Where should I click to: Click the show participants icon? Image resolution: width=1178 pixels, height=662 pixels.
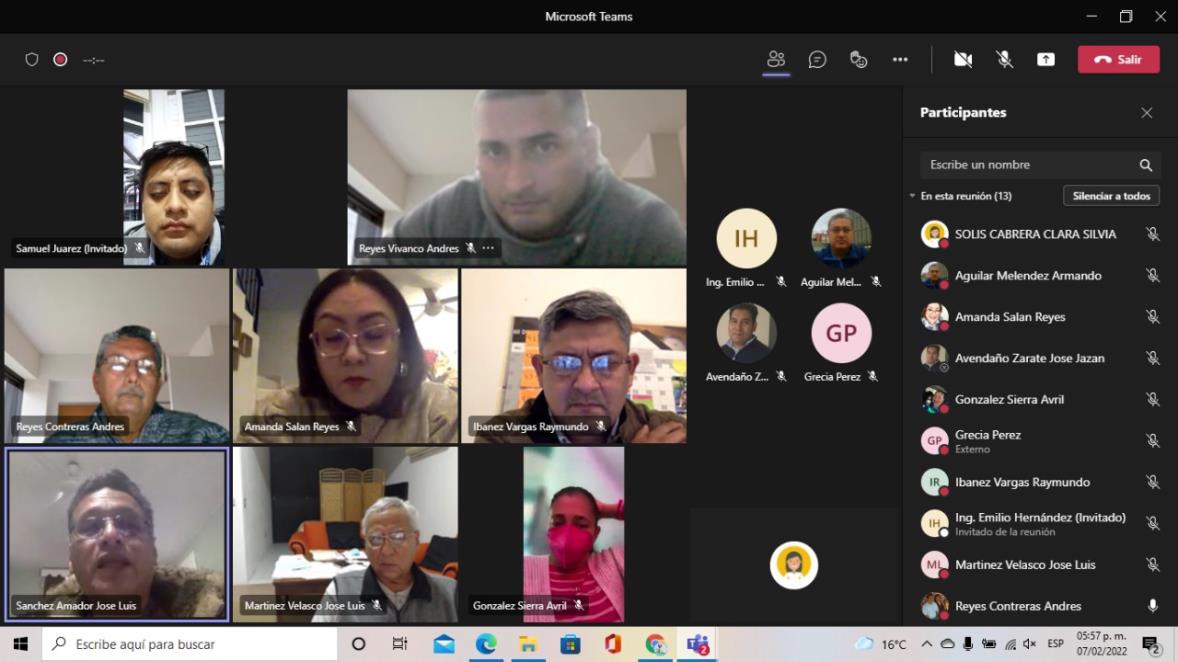click(x=776, y=60)
